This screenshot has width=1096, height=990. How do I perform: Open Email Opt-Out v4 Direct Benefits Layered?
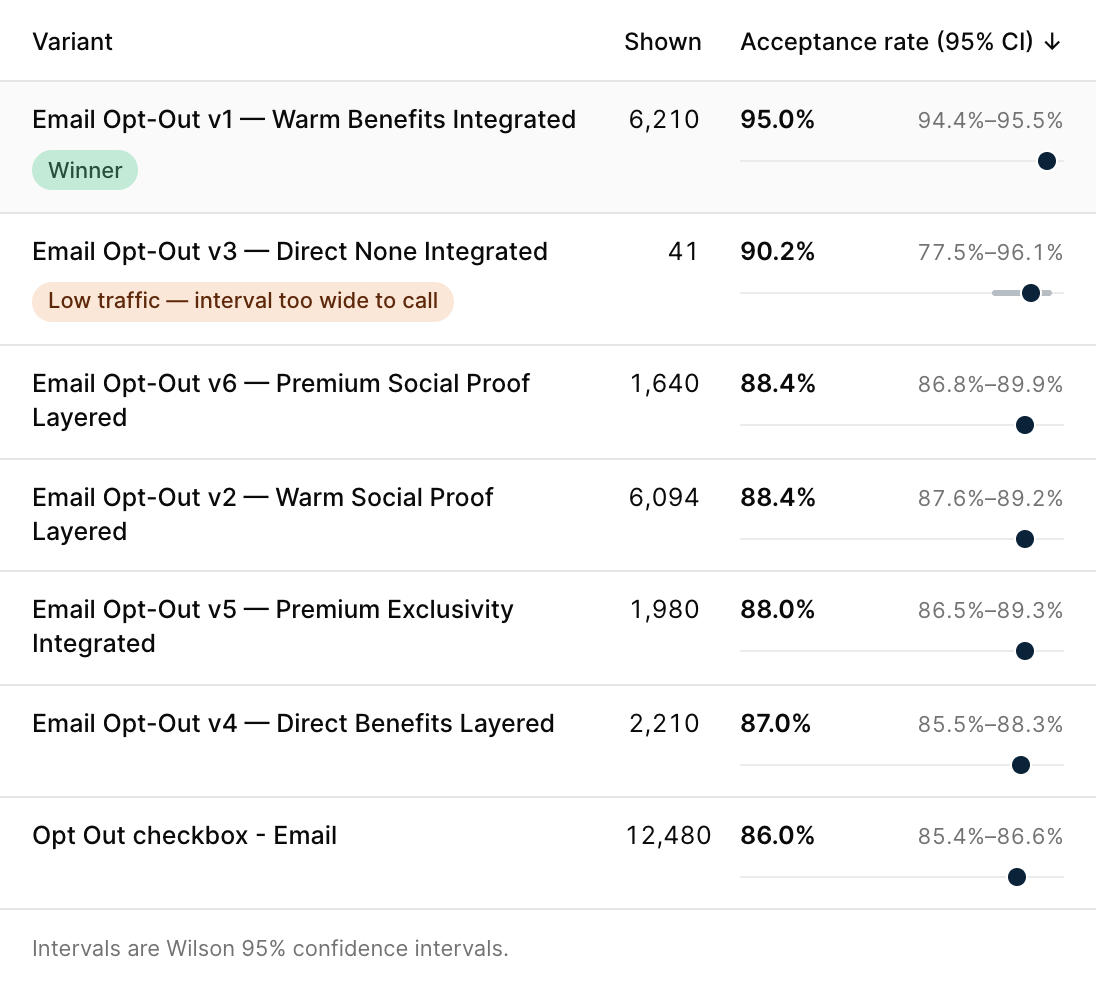click(294, 724)
